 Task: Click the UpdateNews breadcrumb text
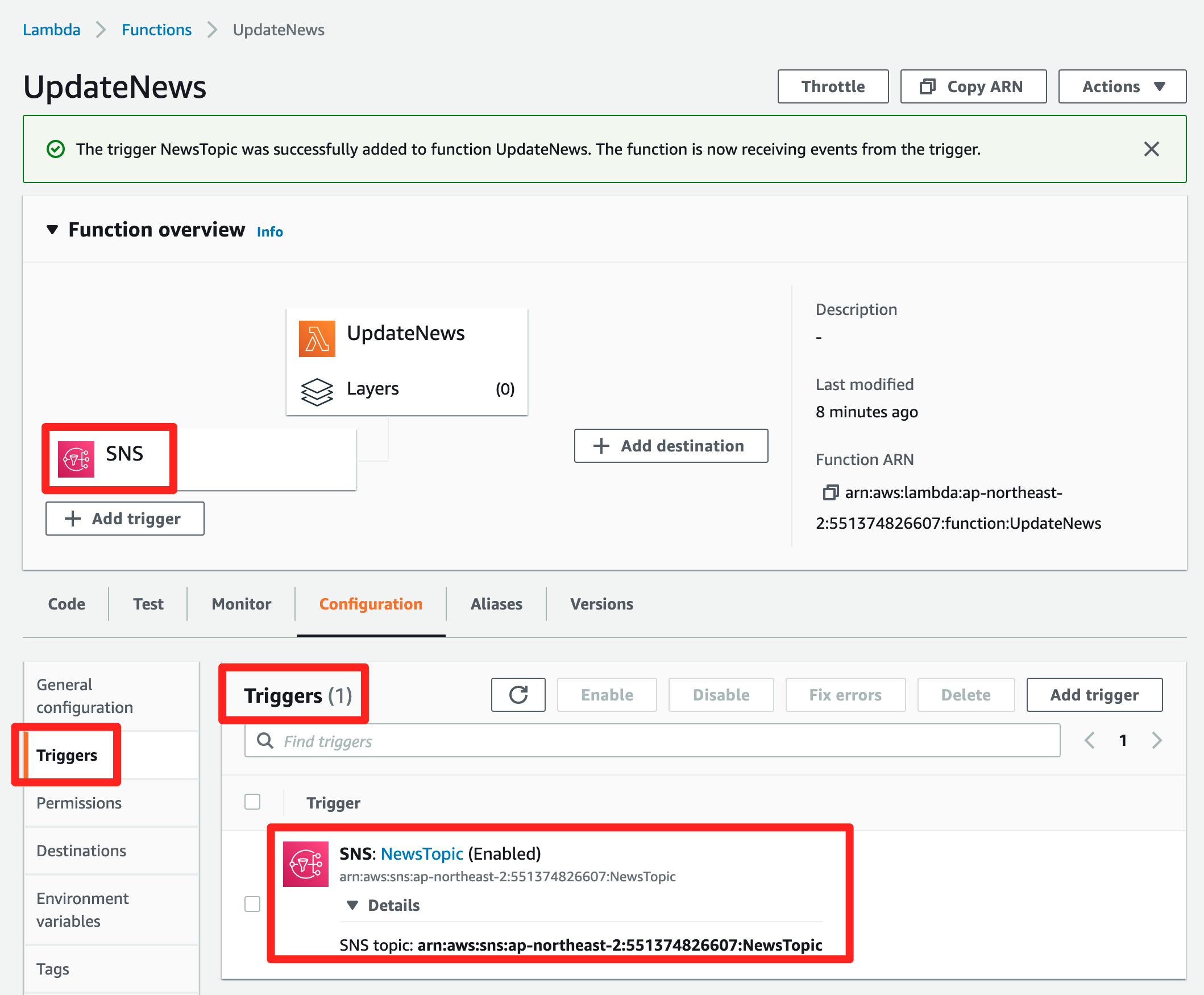pyautogui.click(x=279, y=30)
